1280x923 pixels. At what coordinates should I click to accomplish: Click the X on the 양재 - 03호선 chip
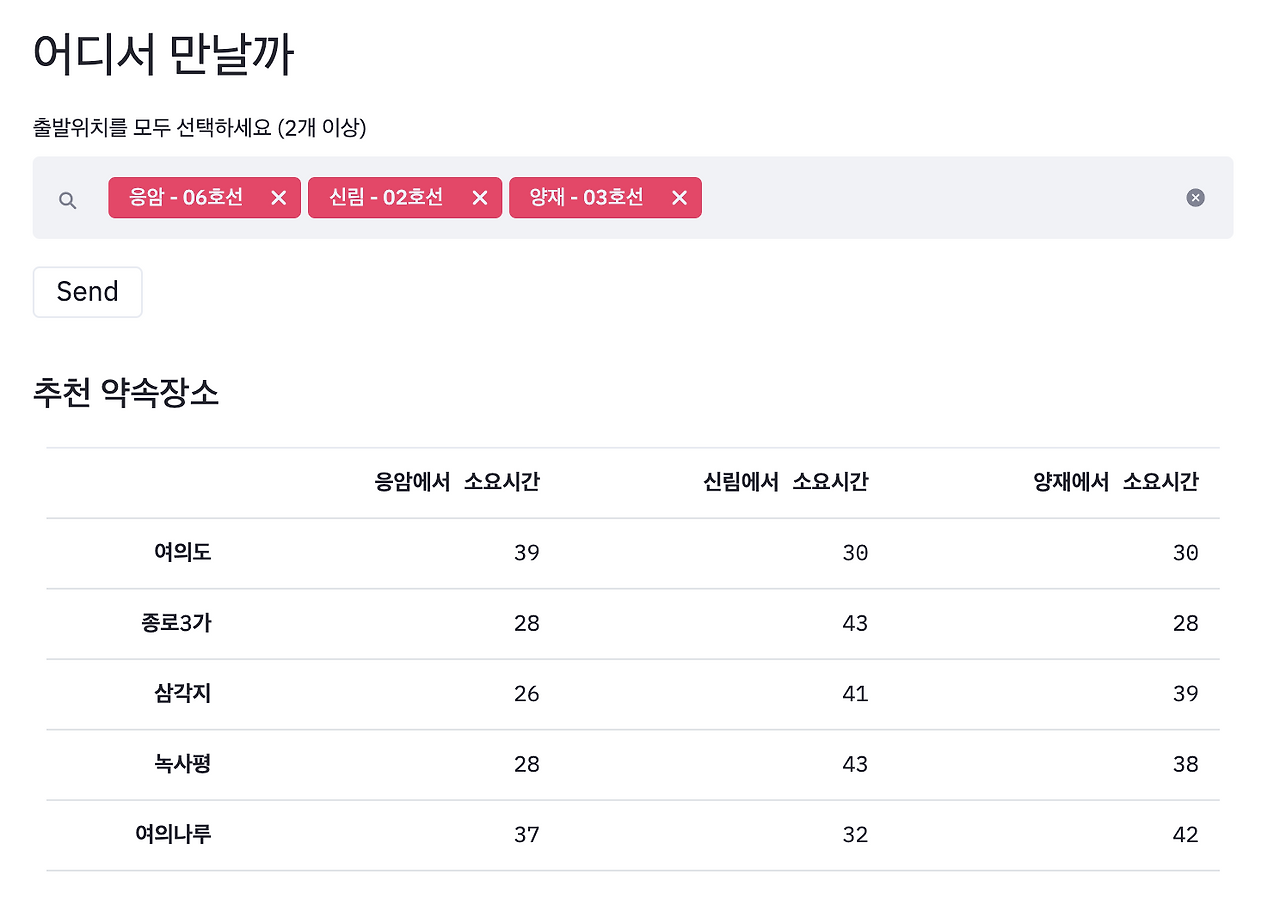pos(679,197)
